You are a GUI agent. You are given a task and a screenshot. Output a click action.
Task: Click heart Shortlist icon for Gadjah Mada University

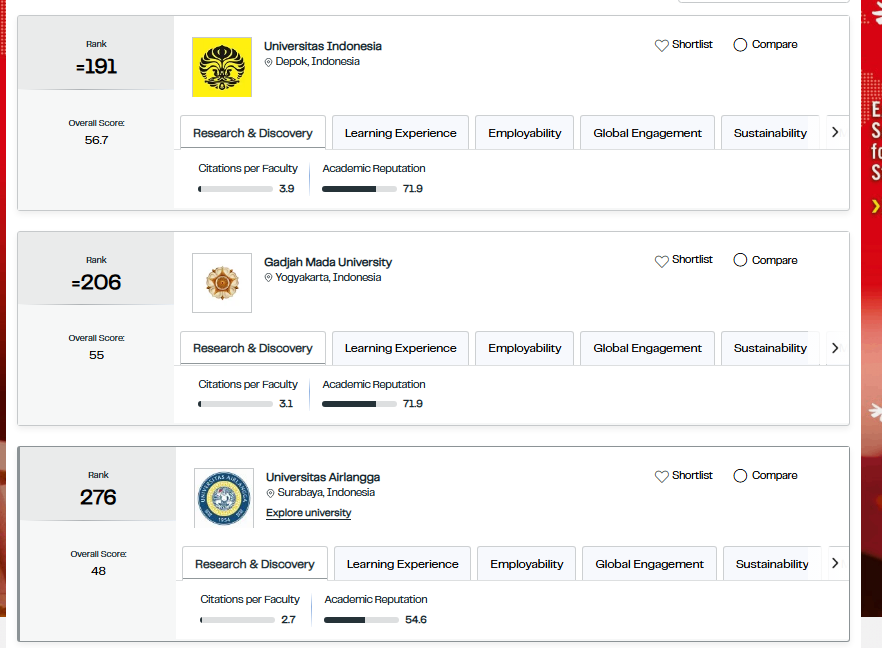pyautogui.click(x=662, y=261)
